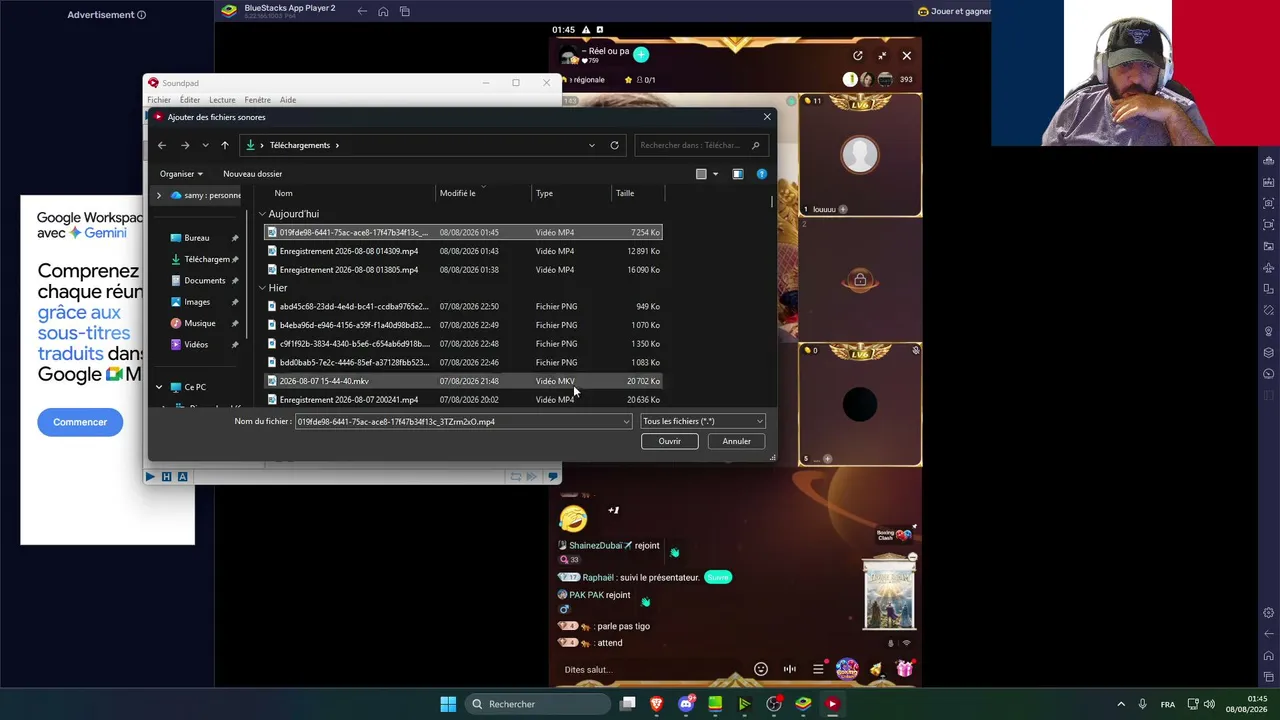This screenshot has width=1280, height=720.
Task: Open recent locations chevron in file dialog
Action: (205, 145)
